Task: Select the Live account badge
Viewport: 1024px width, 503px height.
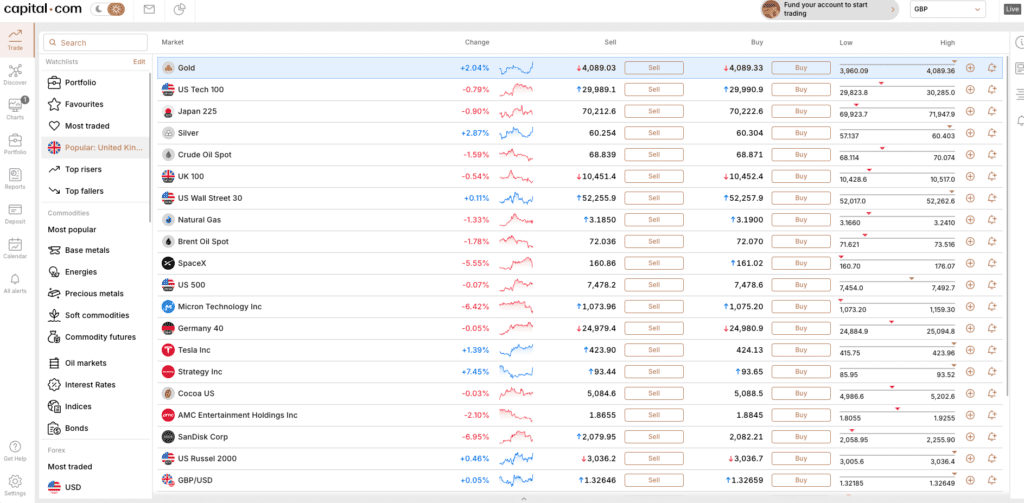Action: 1012,9
